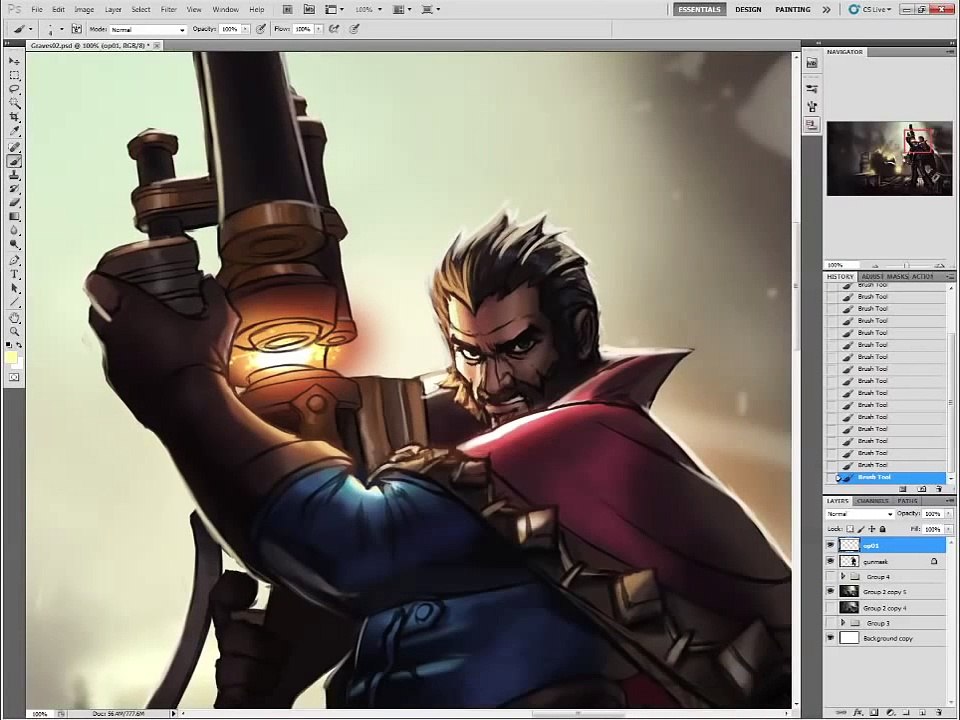Hide the op01 layer

[830, 545]
